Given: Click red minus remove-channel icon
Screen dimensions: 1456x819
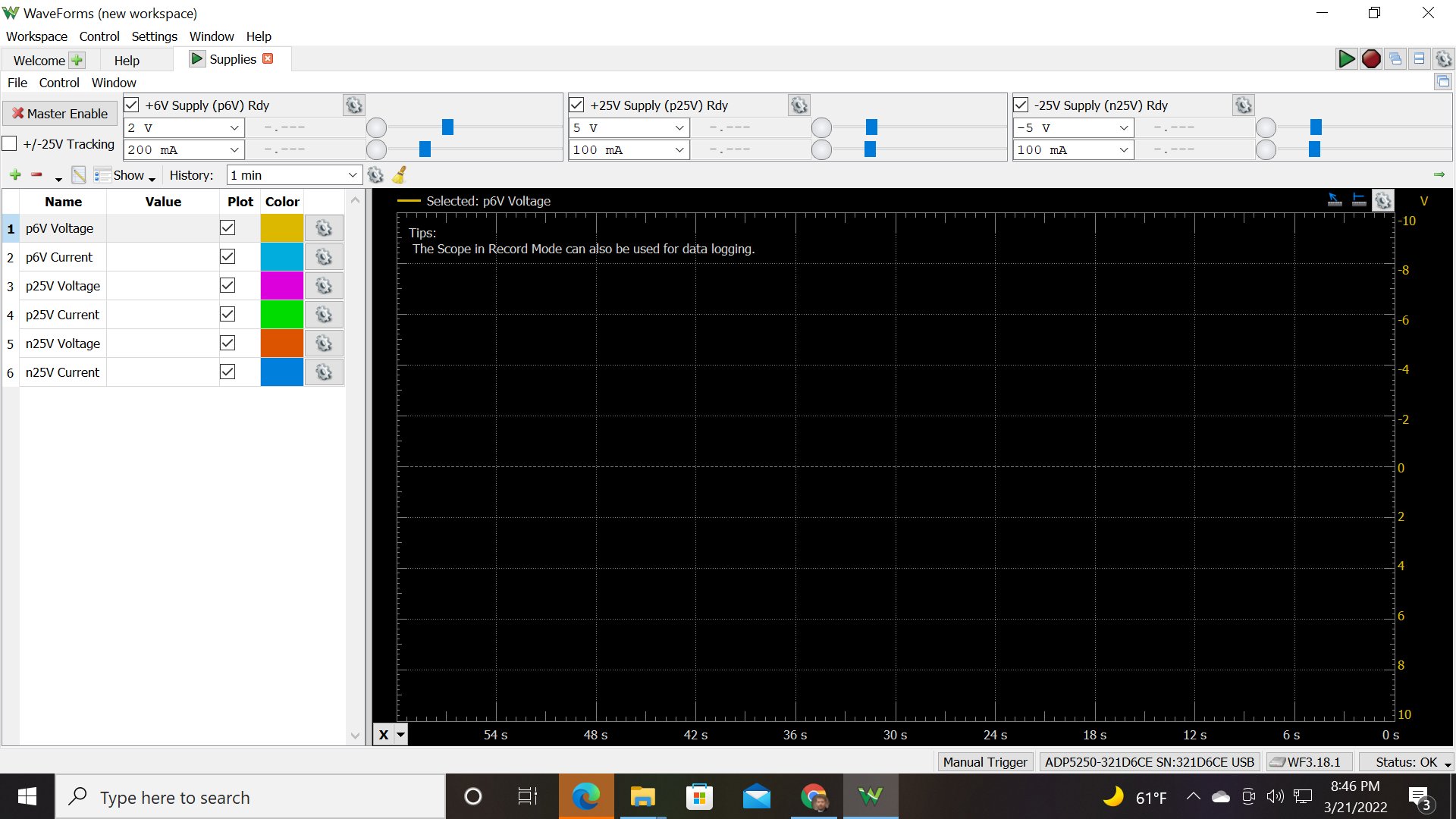Looking at the screenshot, I should pos(36,175).
